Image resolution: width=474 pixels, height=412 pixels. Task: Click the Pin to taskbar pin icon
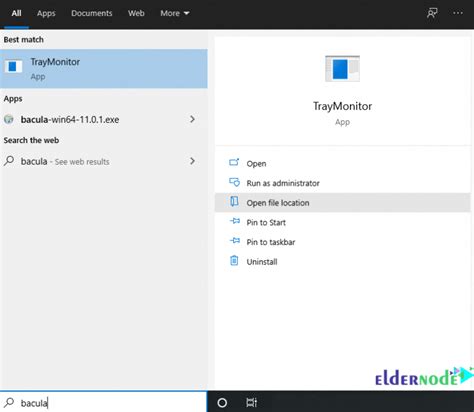[235, 241]
